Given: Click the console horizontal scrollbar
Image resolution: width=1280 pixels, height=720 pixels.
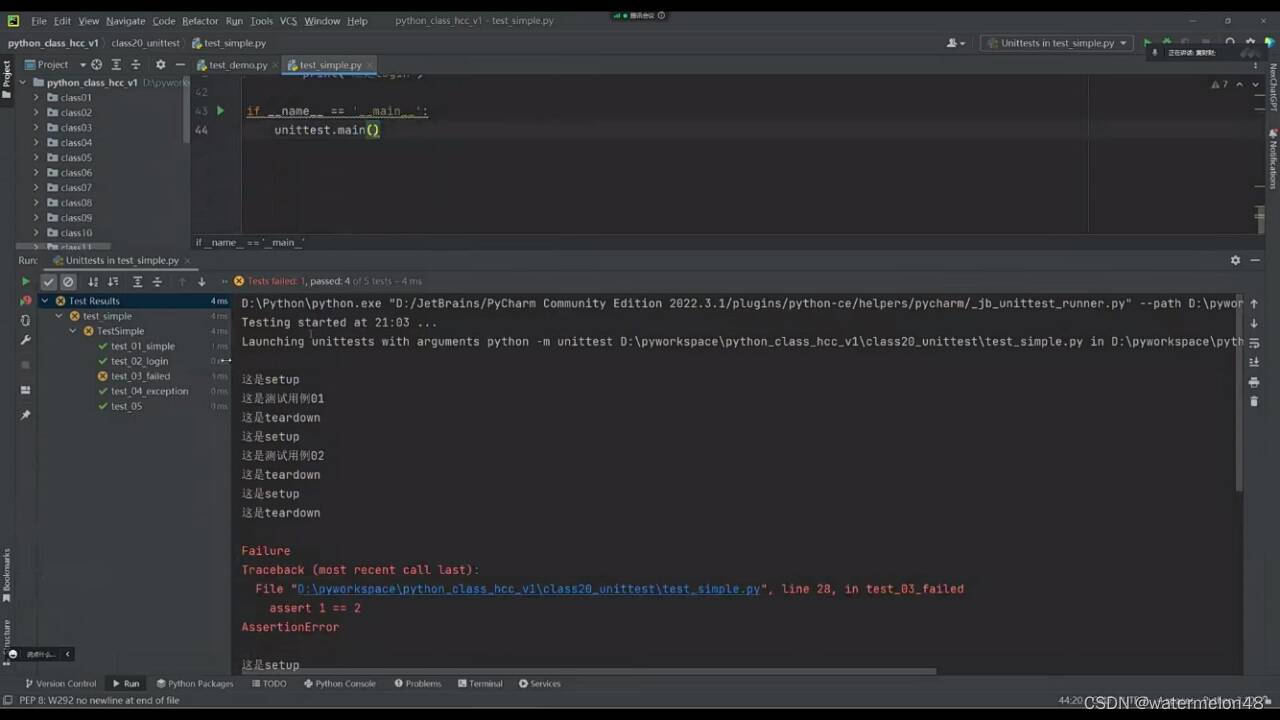Looking at the screenshot, I should click(x=588, y=671).
